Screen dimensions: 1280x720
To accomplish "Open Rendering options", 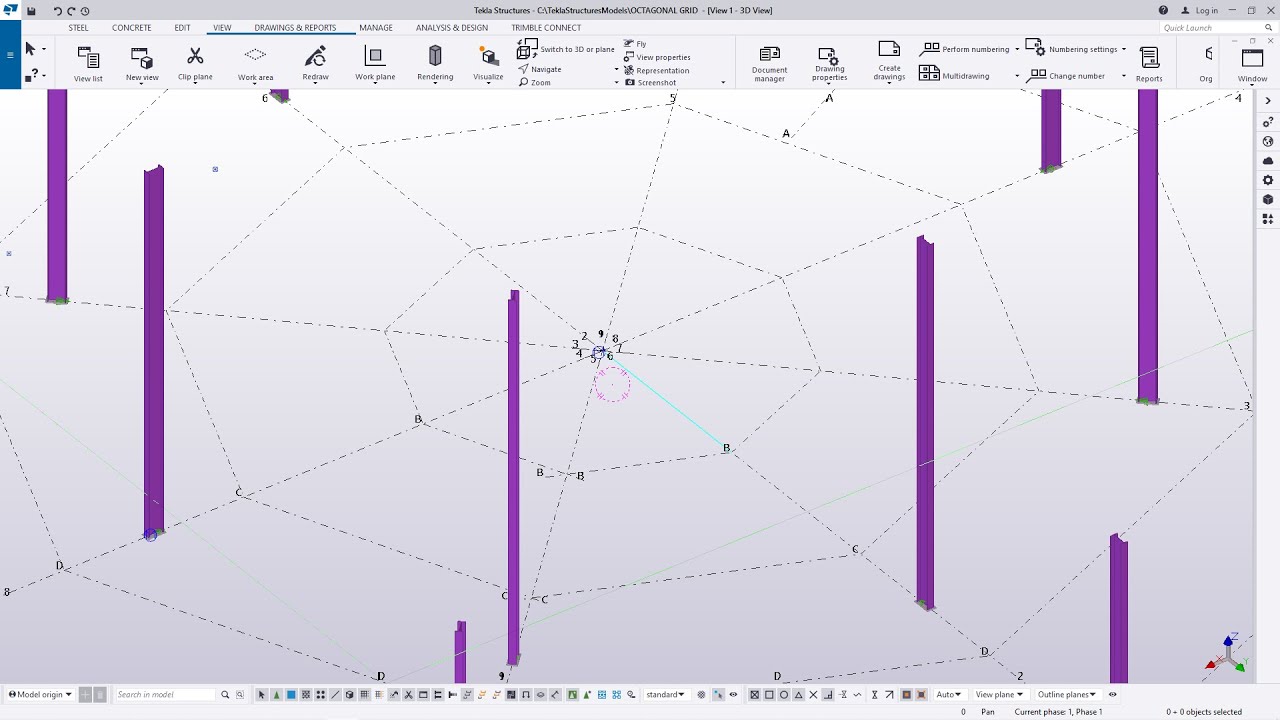I will pos(435,63).
